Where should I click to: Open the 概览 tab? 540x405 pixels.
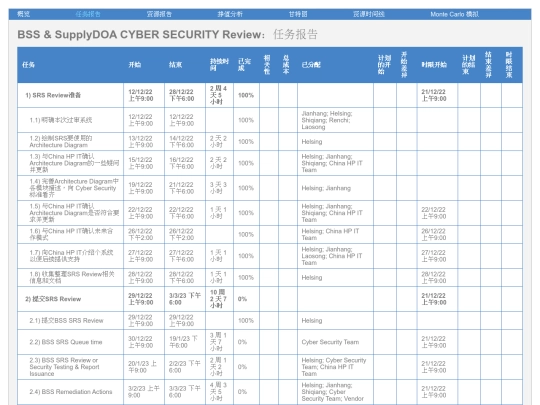coord(23,14)
